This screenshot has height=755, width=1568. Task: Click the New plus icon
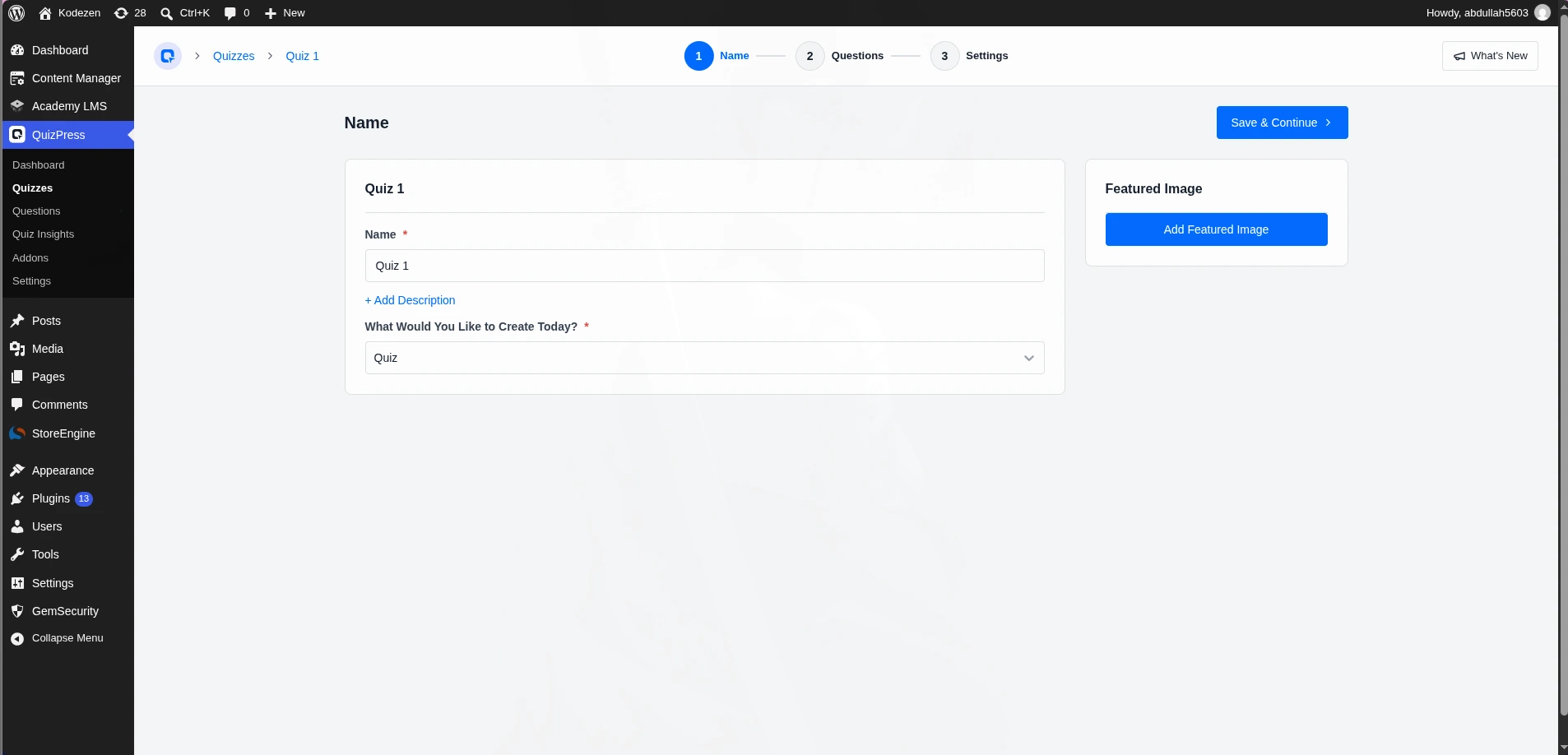[x=270, y=13]
